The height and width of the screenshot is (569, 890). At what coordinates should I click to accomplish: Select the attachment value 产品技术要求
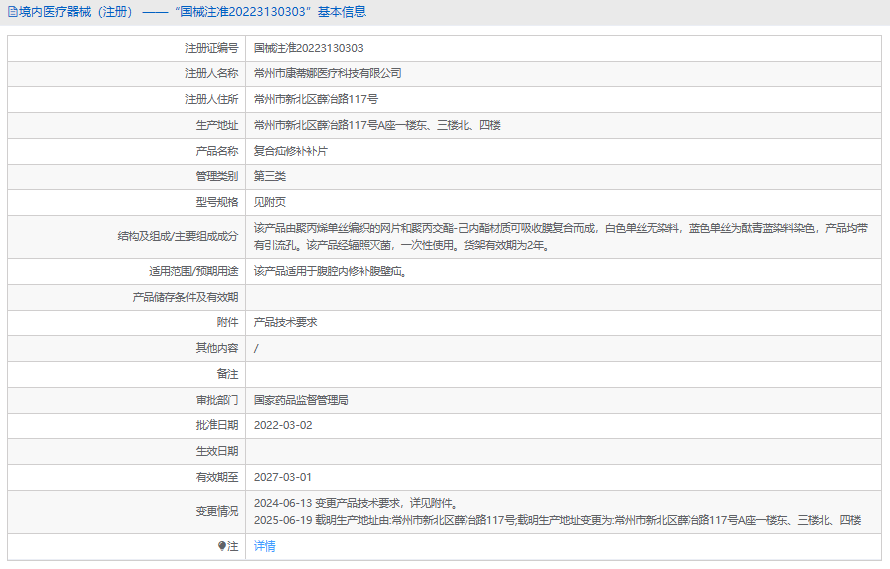[x=286, y=322]
